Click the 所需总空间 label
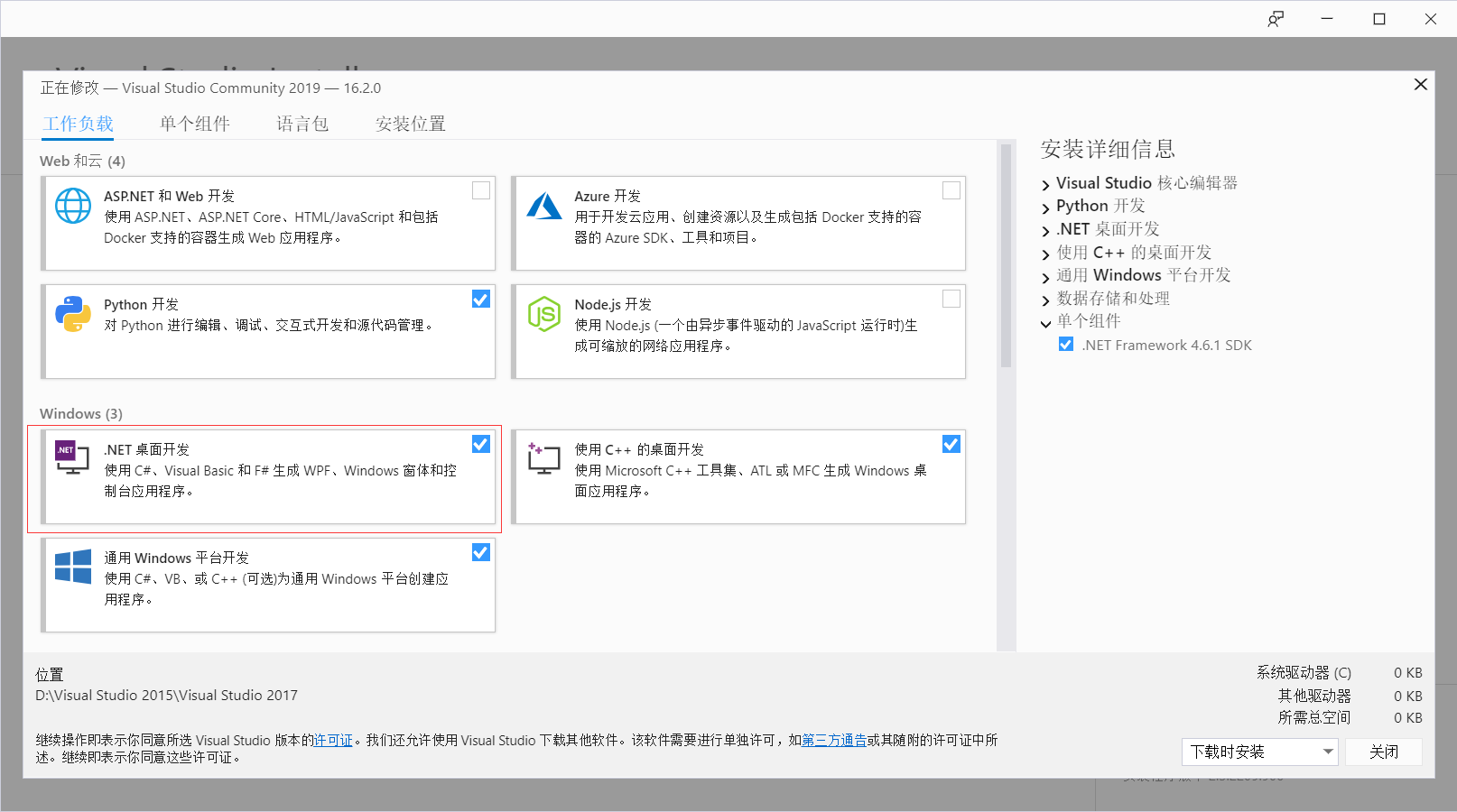The height and width of the screenshot is (812, 1457). pos(1314,717)
